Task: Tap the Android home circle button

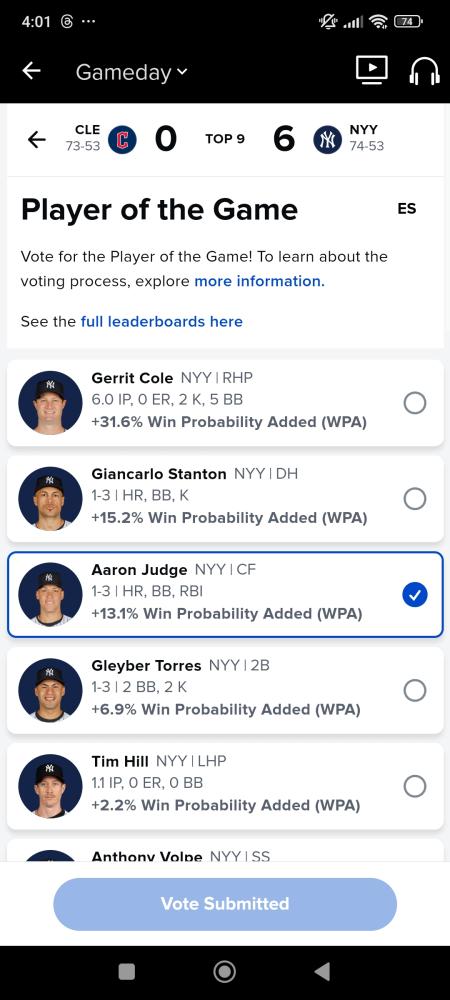Action: pos(224,971)
